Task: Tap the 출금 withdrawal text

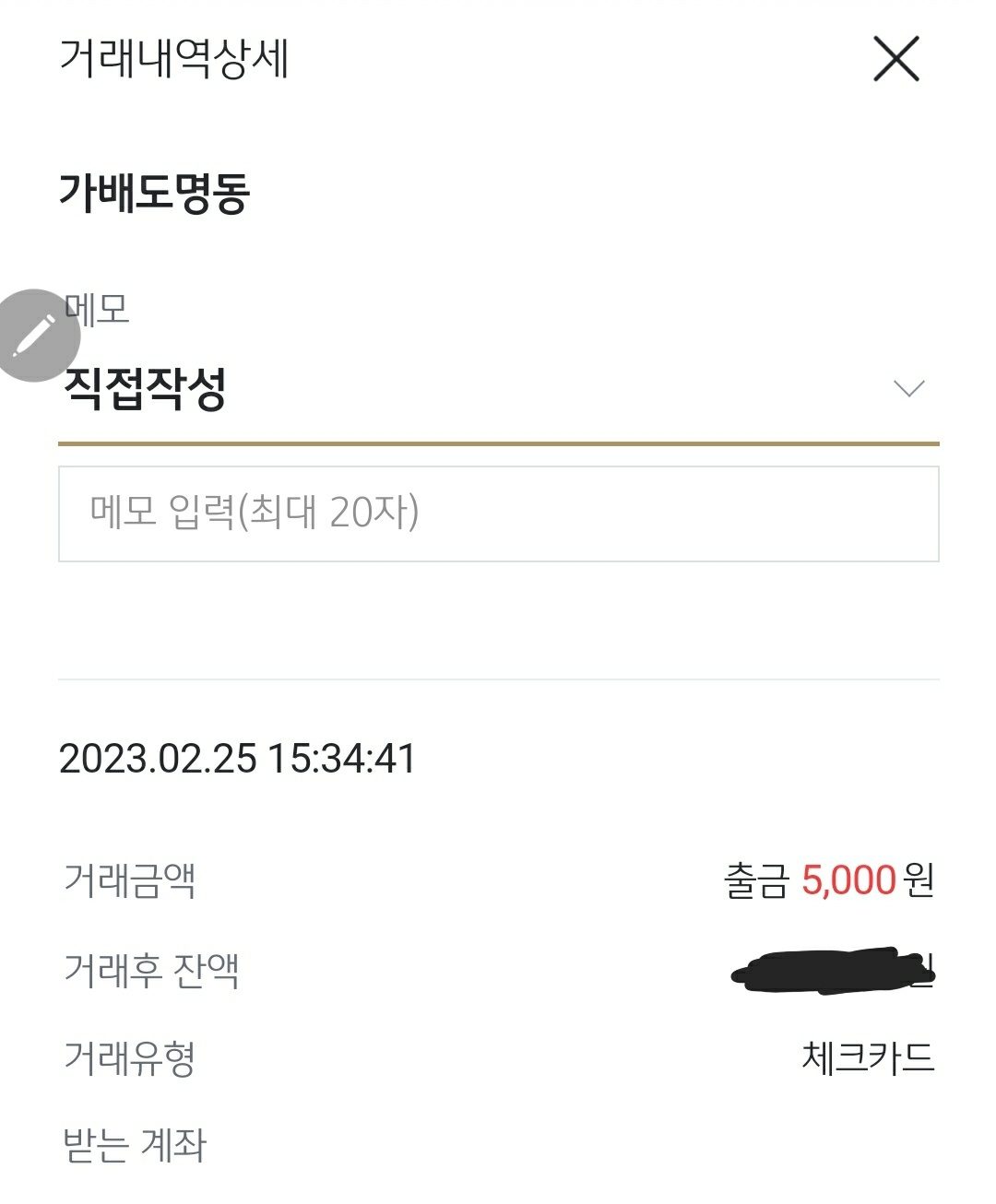Action: tap(756, 881)
